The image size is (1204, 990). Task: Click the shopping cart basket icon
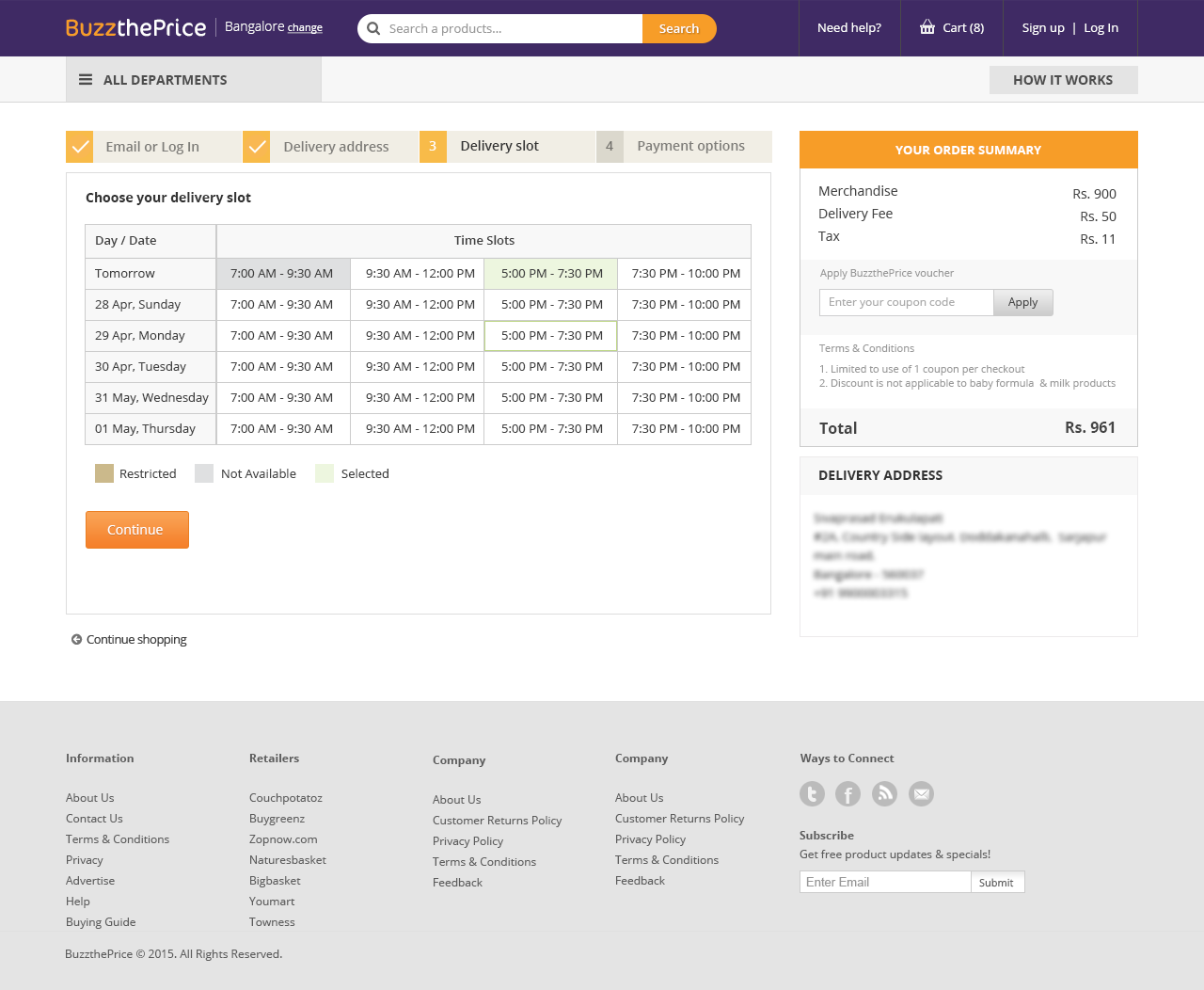[x=927, y=27]
